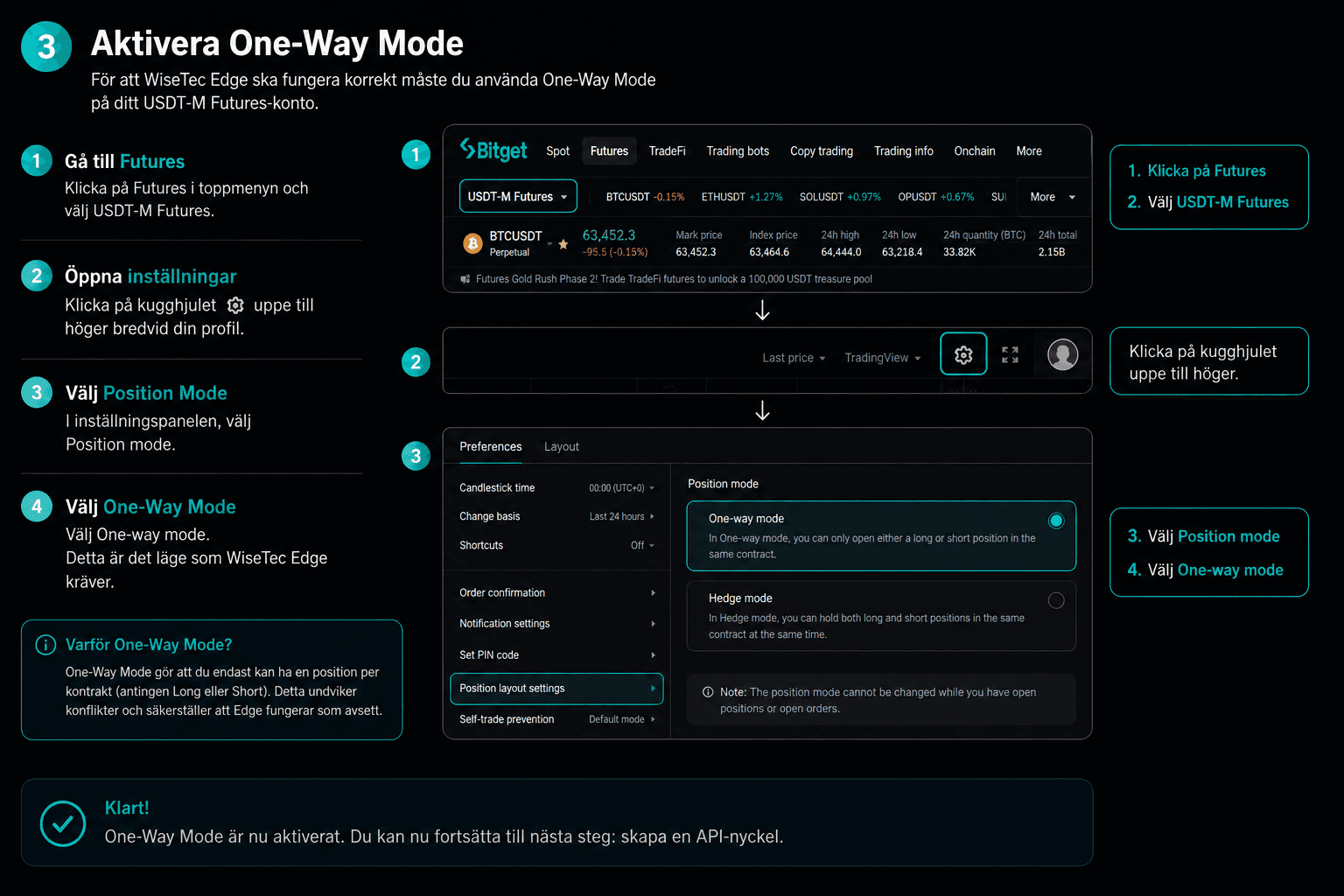Switch to the Layout tab
Image resolution: width=1344 pixels, height=896 pixels.
click(561, 447)
